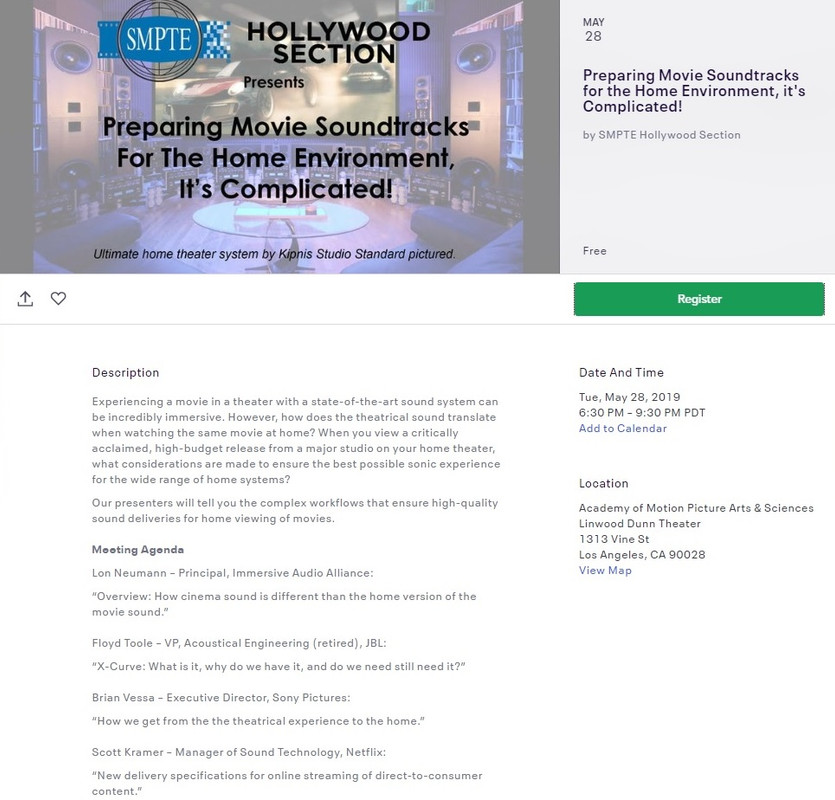
Task: Click 'Lon Neumann – Principal, Immersive Audio Alliance' line
Action: point(232,573)
